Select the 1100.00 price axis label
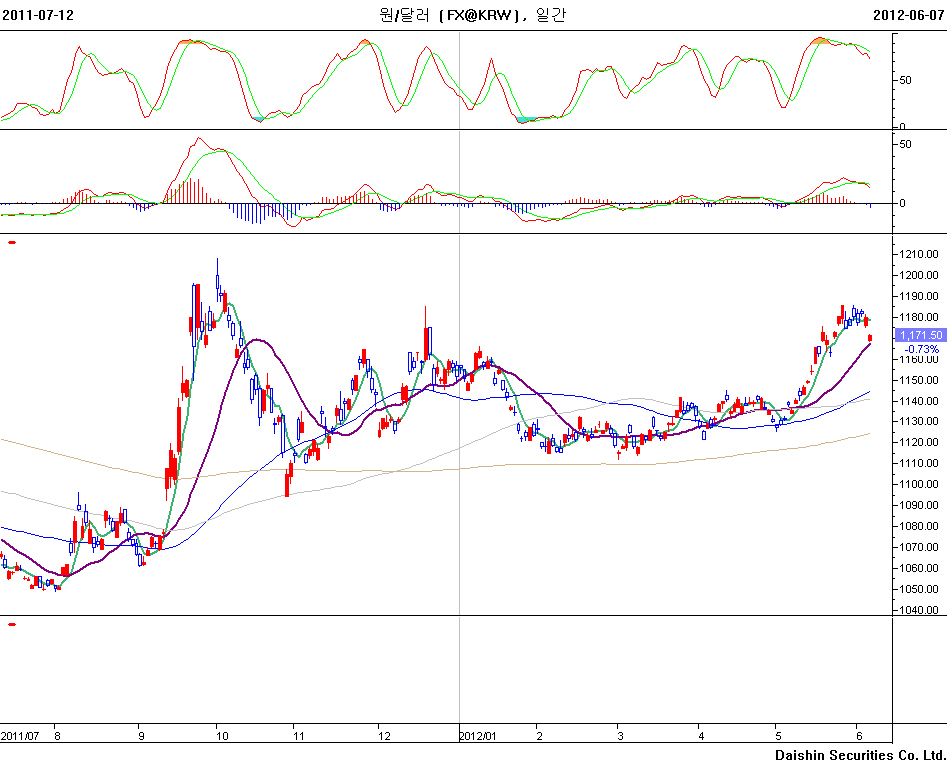The image size is (947, 767). click(918, 484)
